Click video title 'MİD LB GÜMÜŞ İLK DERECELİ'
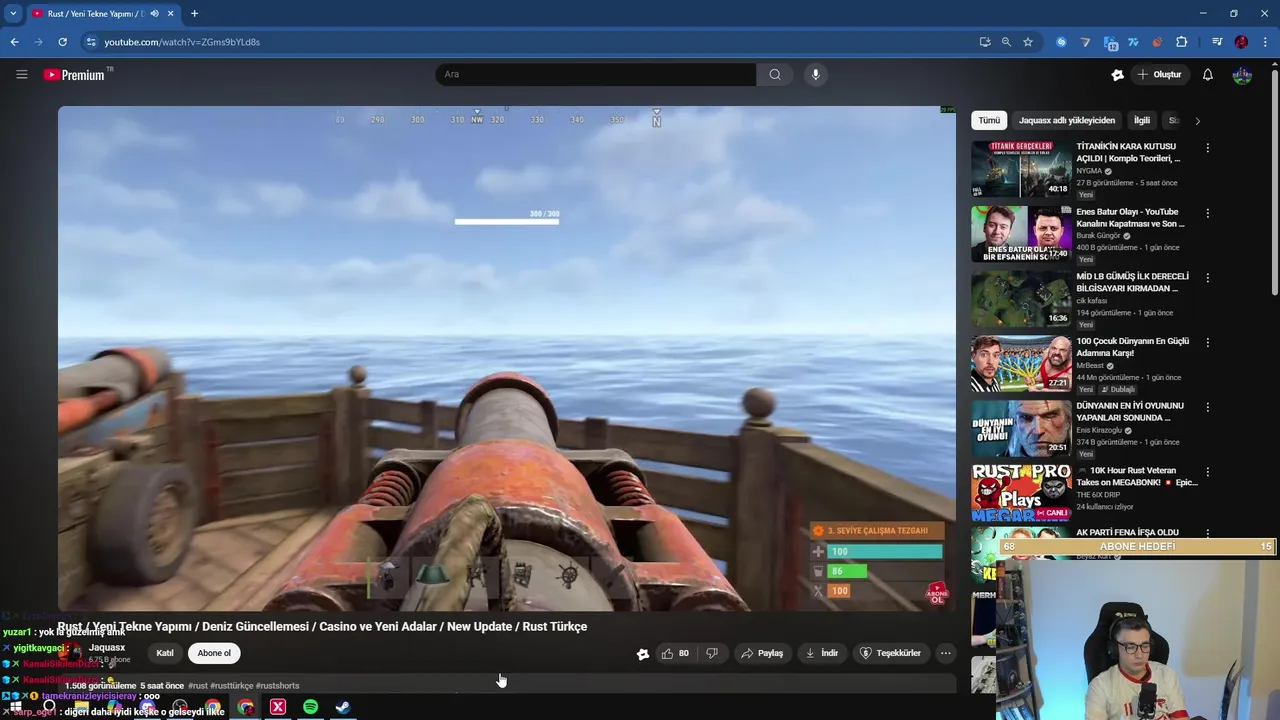Screen dimensions: 1280x720 pyautogui.click(x=1132, y=282)
